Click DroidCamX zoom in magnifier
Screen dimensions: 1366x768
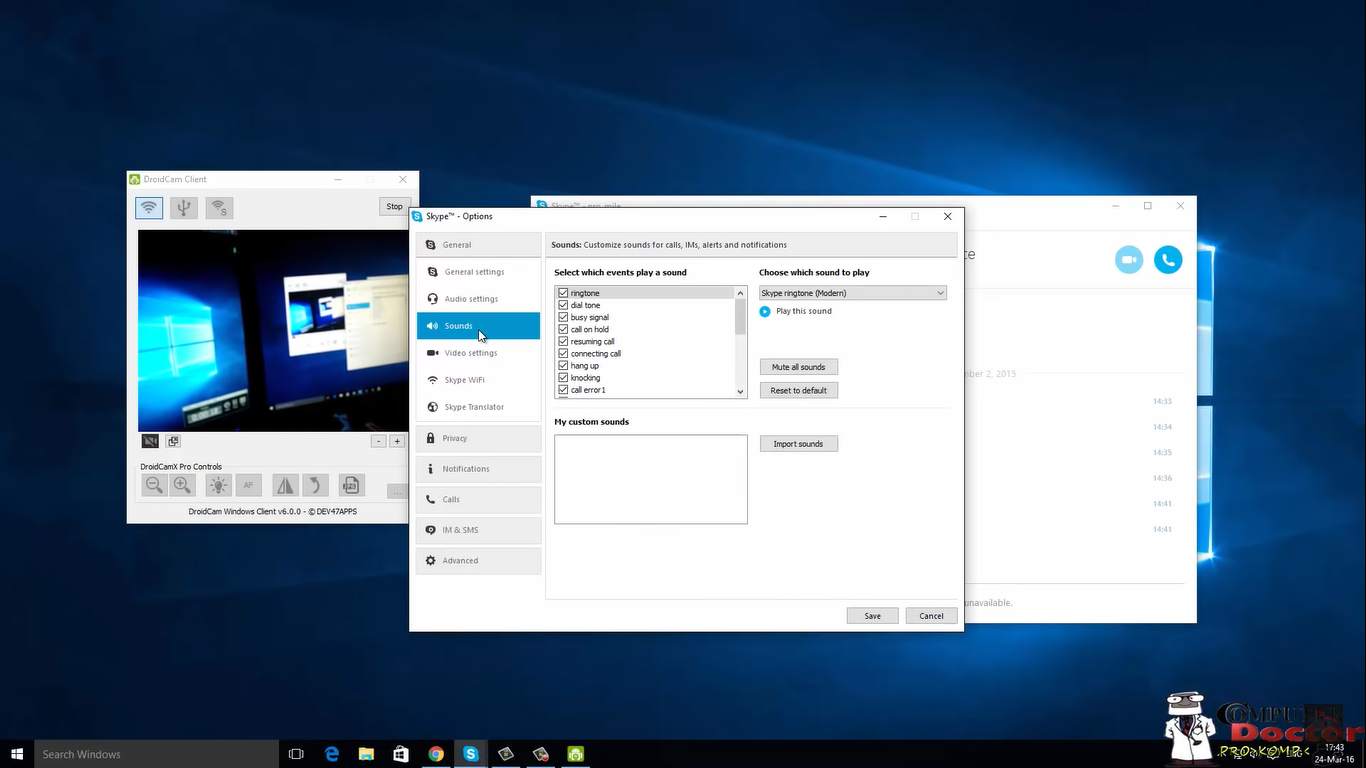pos(182,485)
